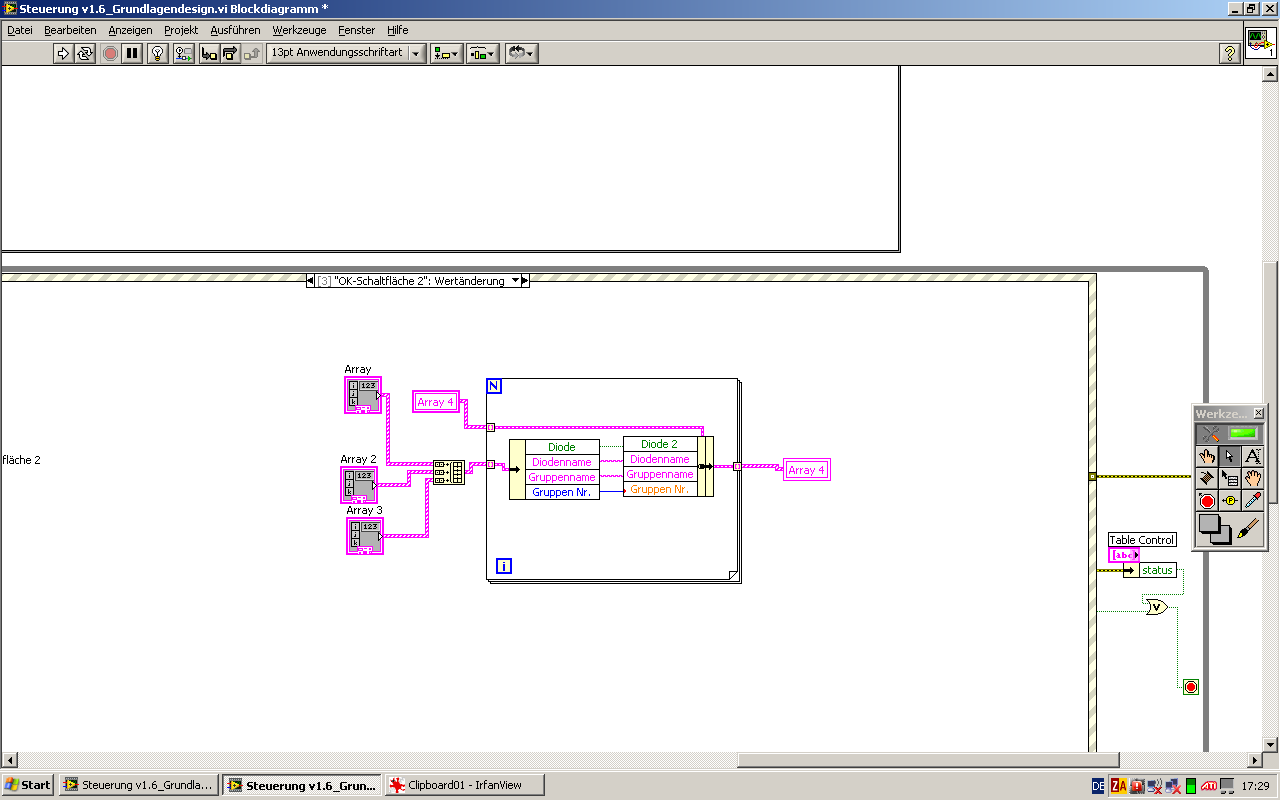
Task: Select Diode element in Unbundle By Name
Action: [562, 447]
